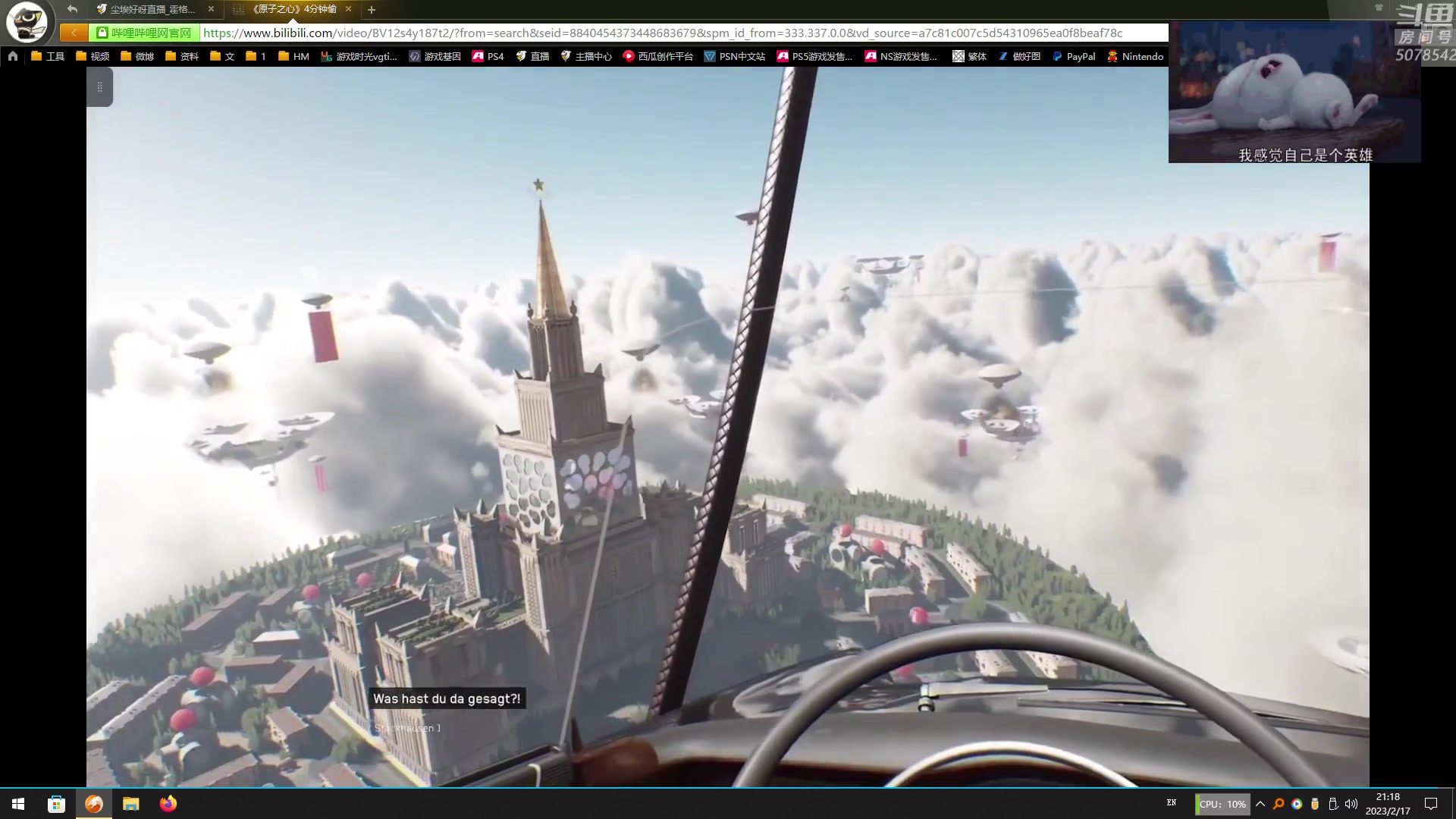Viewport: 1456px width, 819px height.
Task: Open the 资料 bookmark folder
Action: point(182,56)
